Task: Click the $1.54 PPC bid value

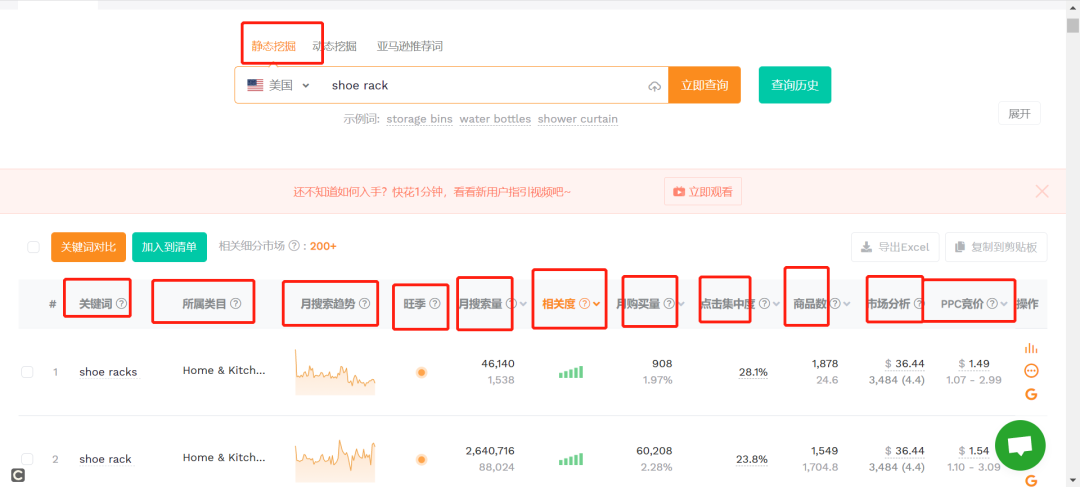Action: [x=974, y=451]
